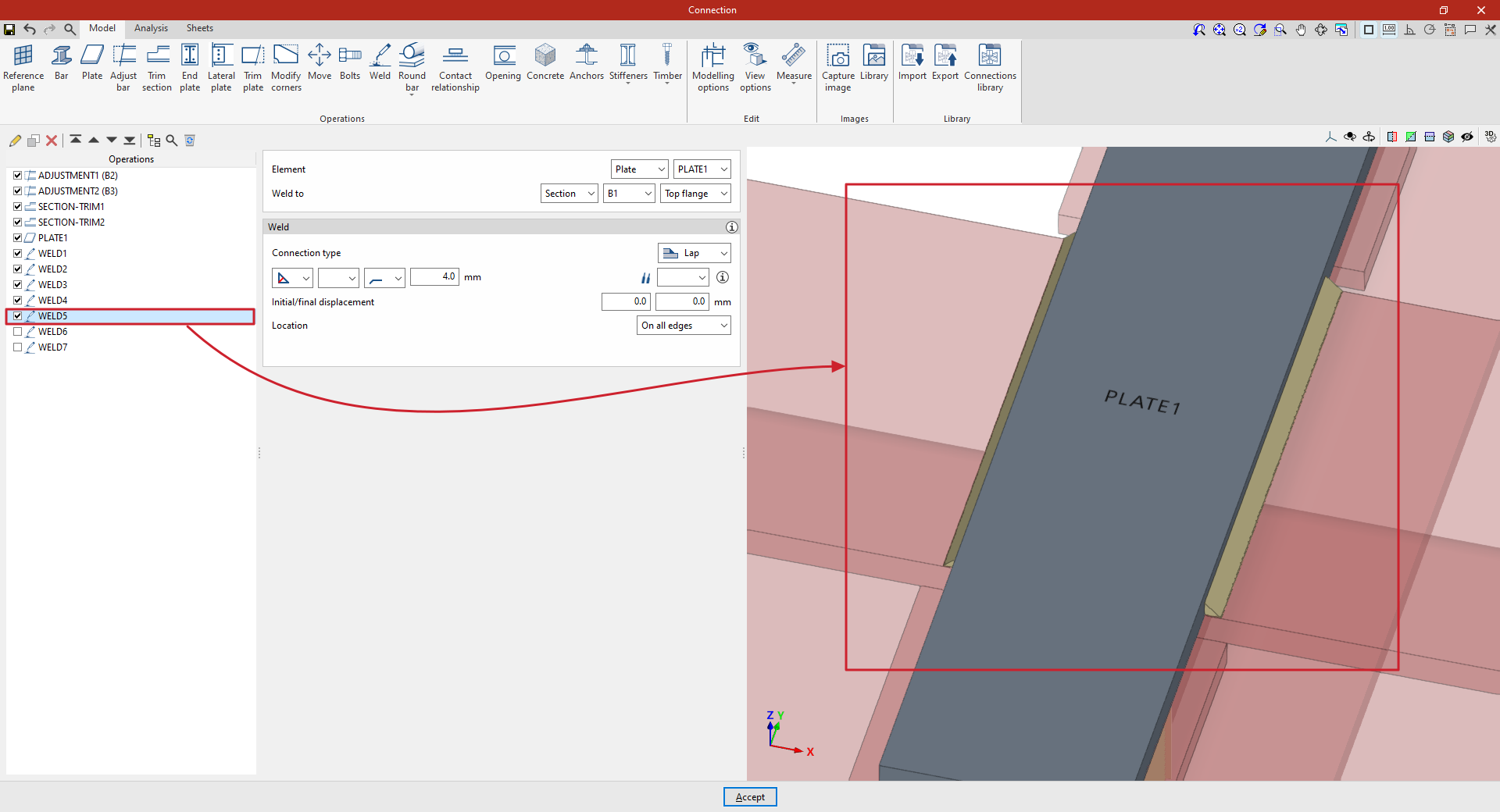The width and height of the screenshot is (1500, 812).
Task: Uncheck the PLATE1 operation checkbox
Action: 18,238
